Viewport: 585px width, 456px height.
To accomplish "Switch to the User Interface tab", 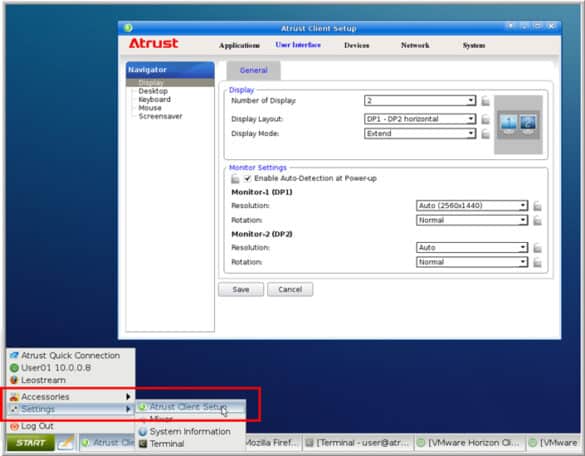I will 298,45.
